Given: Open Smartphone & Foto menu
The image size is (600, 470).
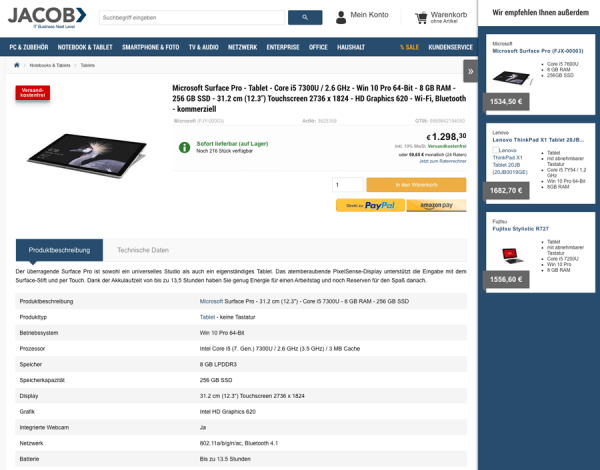Looking at the screenshot, I should [x=150, y=47].
